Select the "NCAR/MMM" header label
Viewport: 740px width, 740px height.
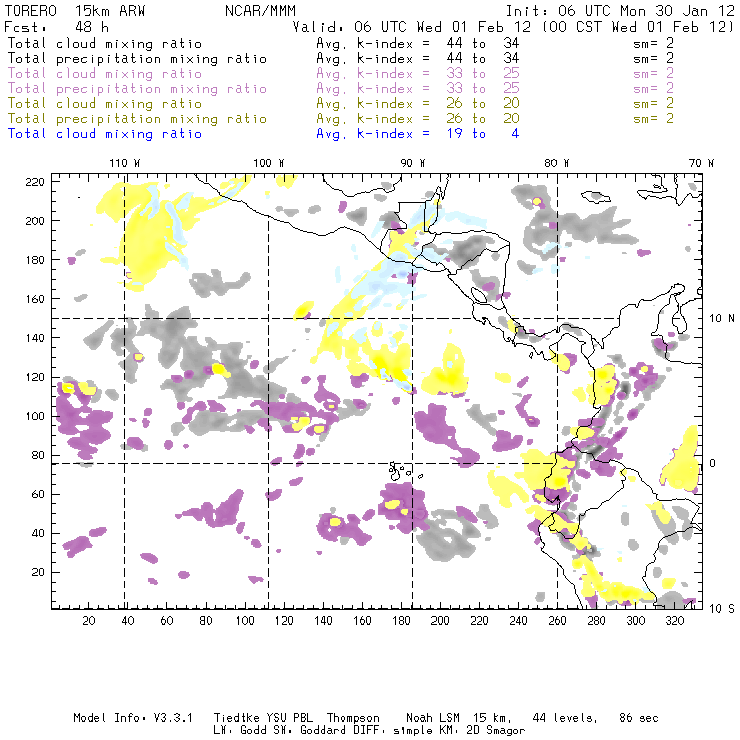pyautogui.click(x=260, y=11)
